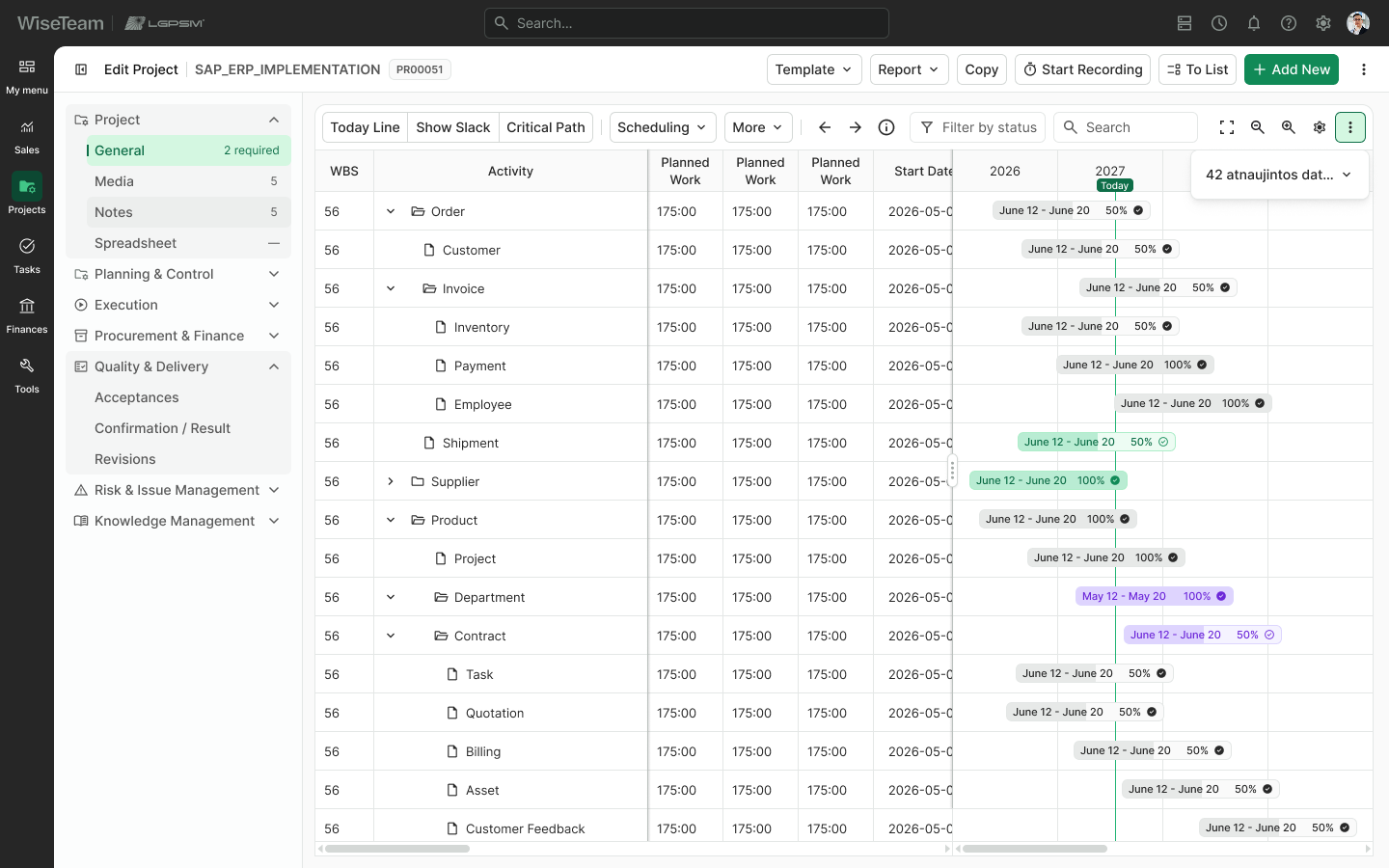This screenshot has height=868, width=1389.
Task: Click the user profile avatar
Action: [1358, 23]
